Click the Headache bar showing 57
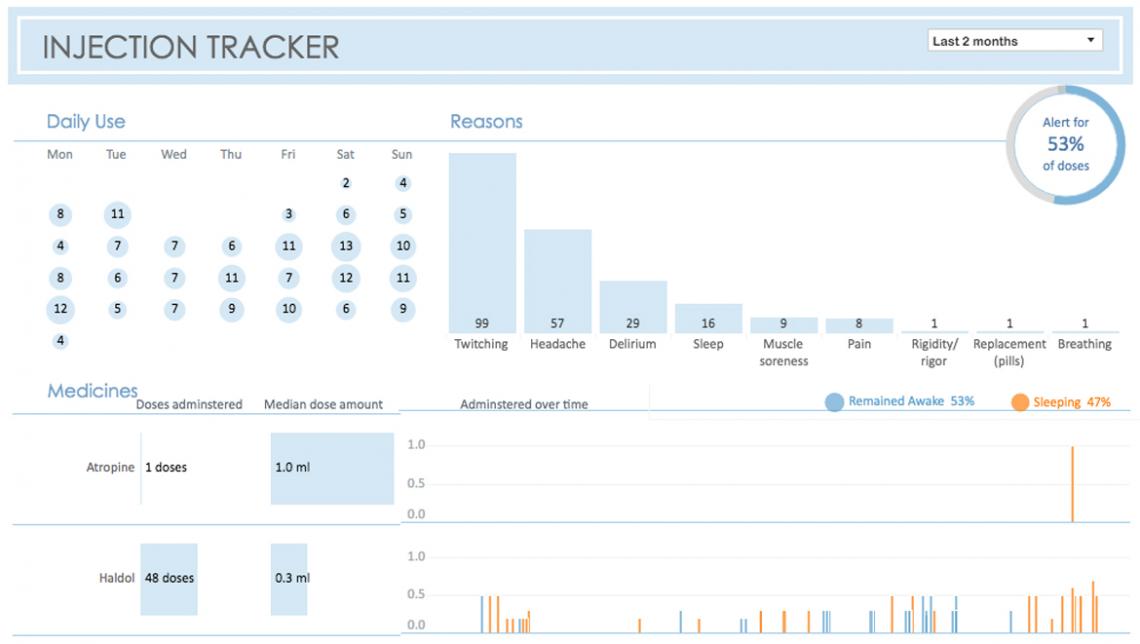The image size is (1140, 644). click(558, 280)
